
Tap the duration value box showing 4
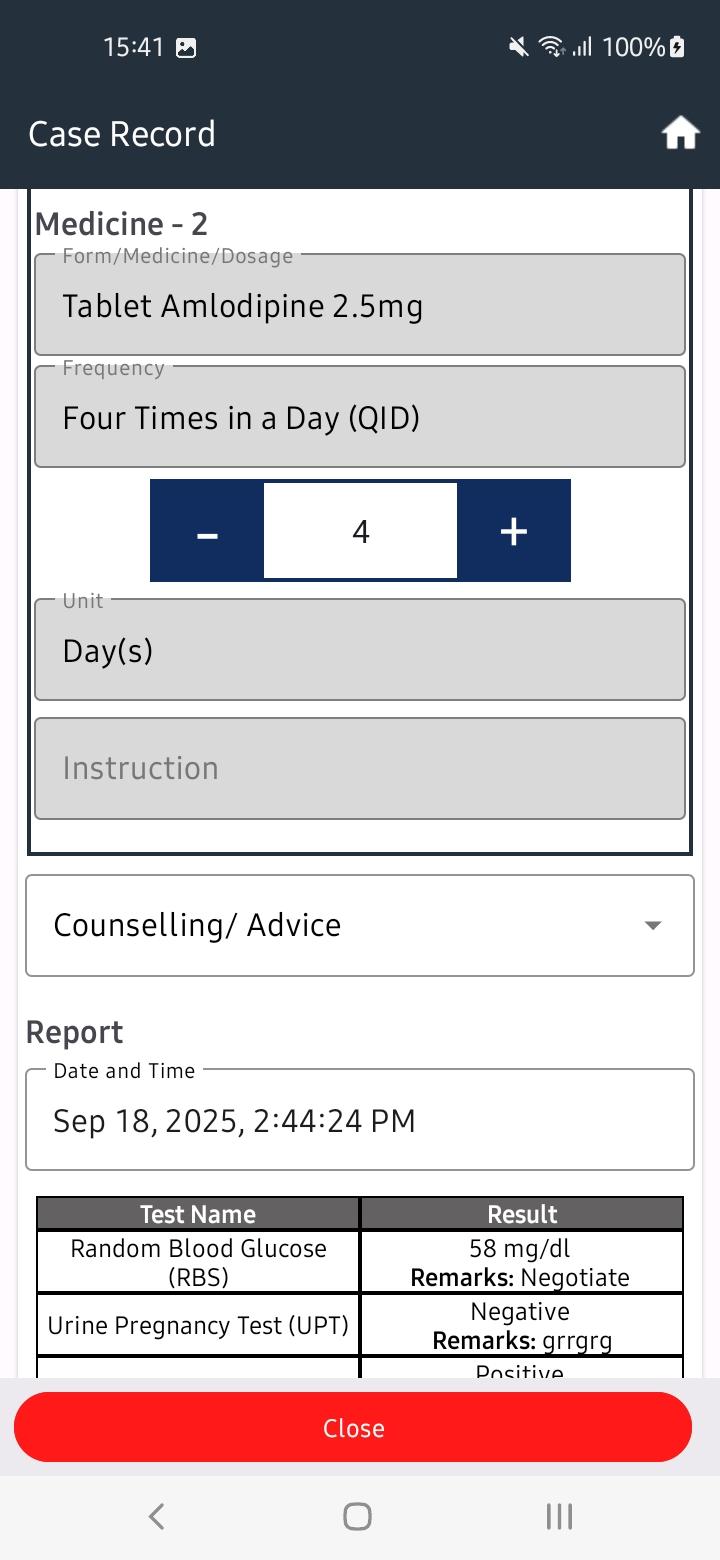pos(360,531)
